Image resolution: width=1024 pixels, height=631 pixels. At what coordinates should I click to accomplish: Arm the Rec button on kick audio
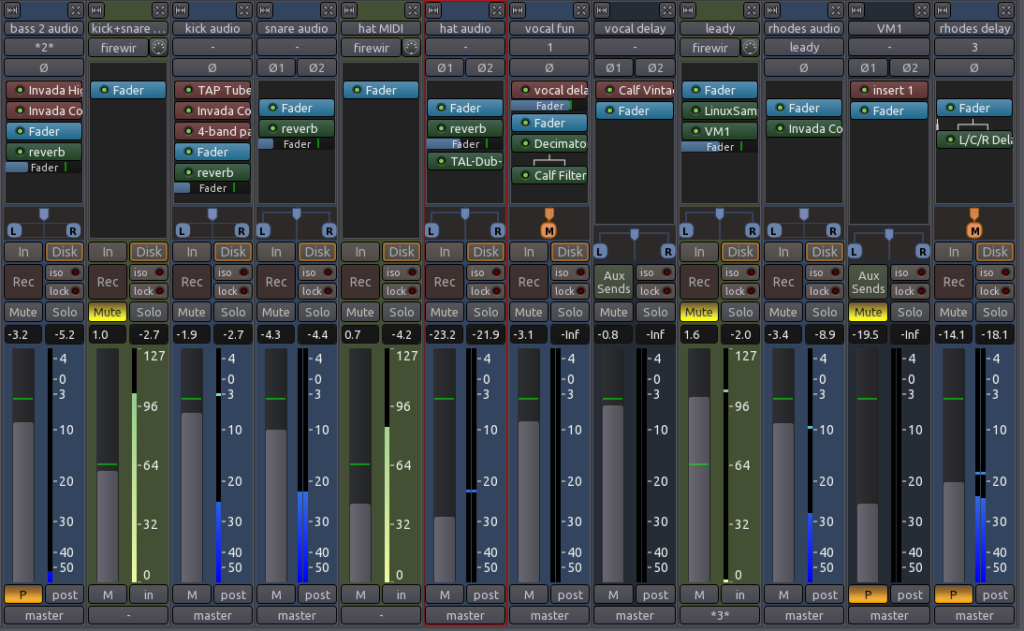(191, 282)
